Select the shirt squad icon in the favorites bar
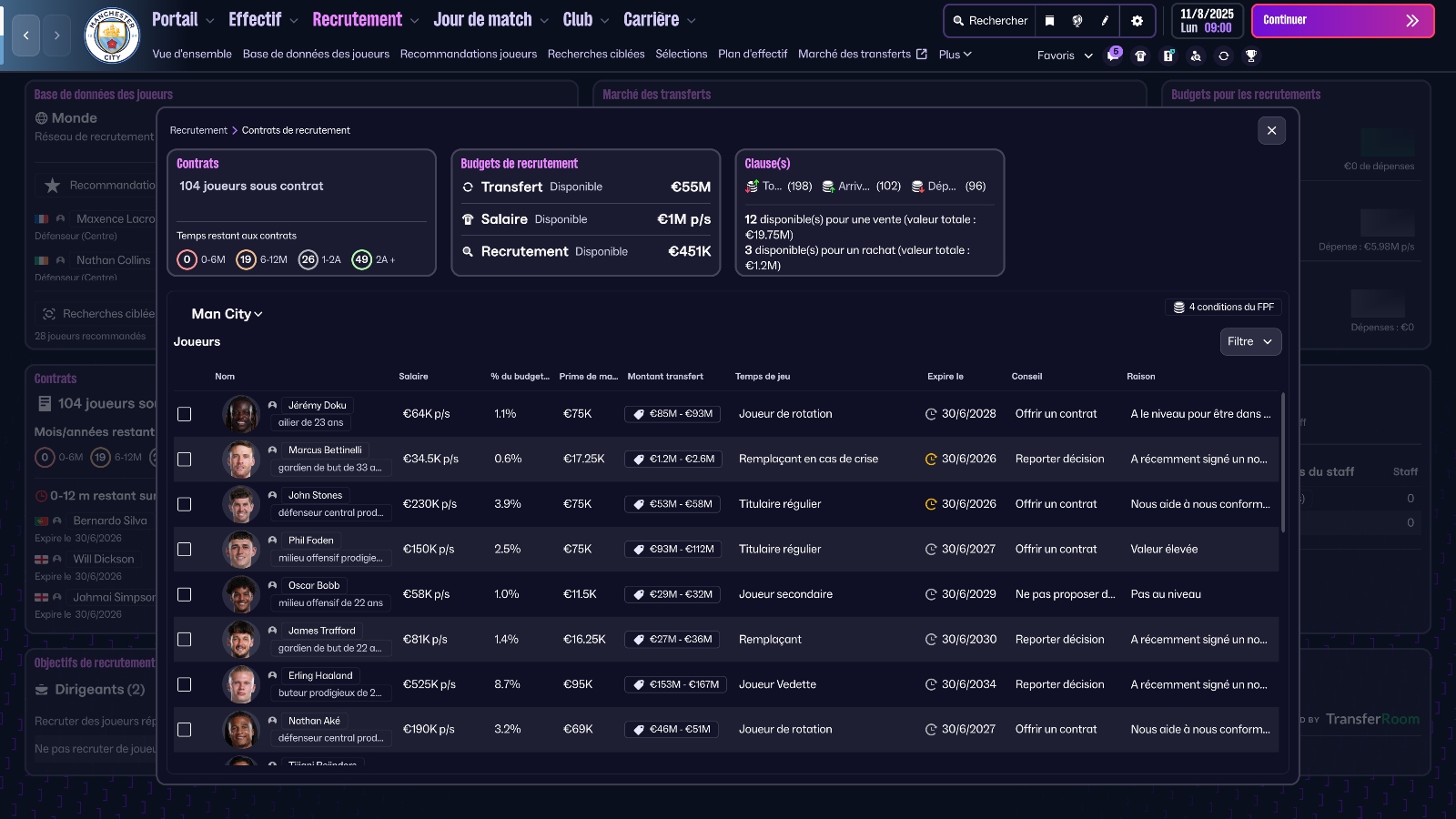 click(x=1141, y=55)
